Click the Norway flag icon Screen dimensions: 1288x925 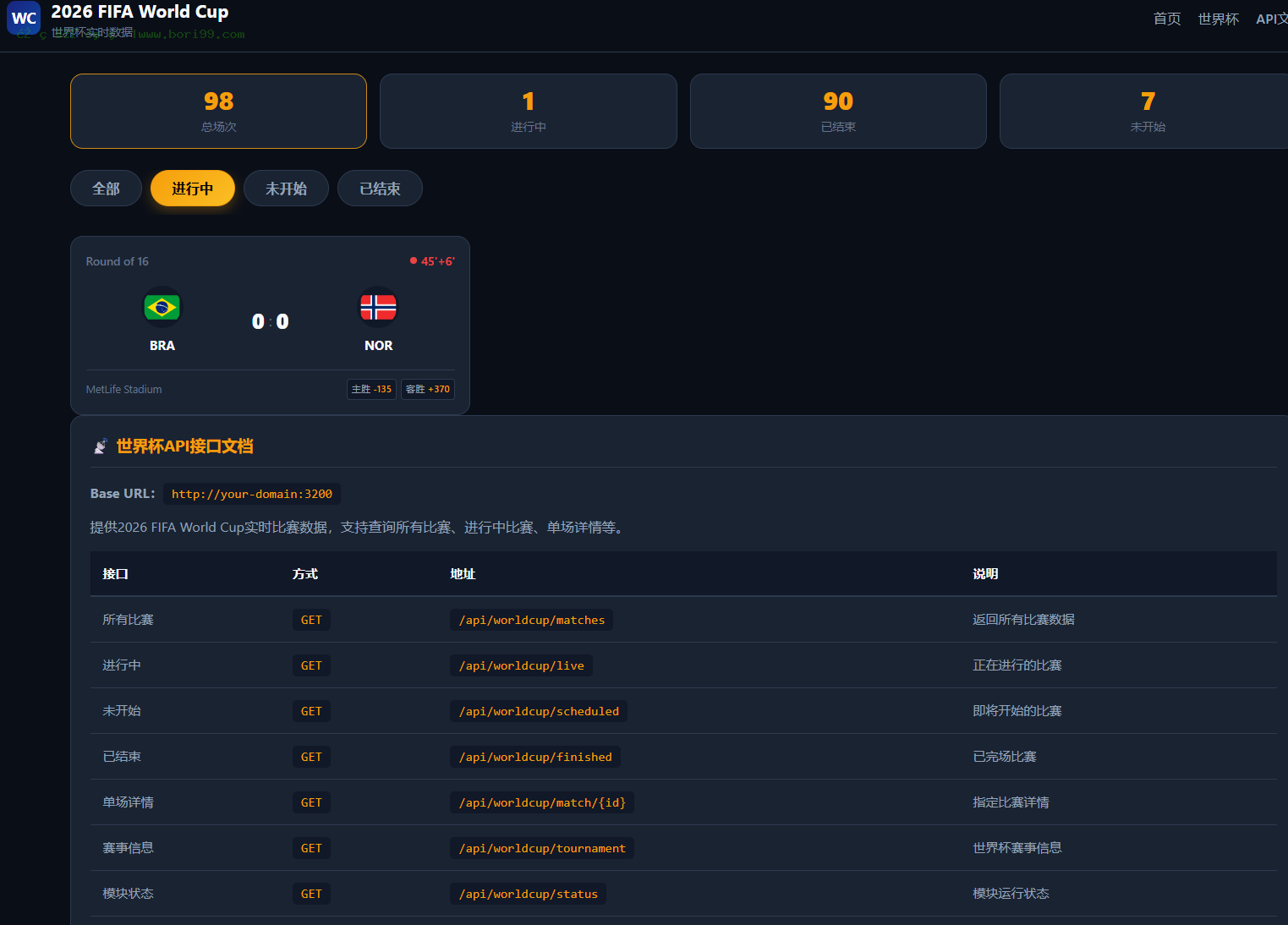[378, 307]
